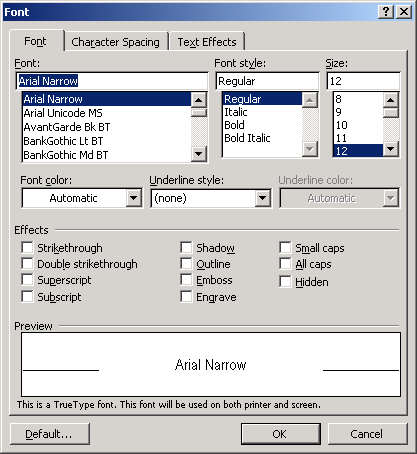Click font list scroll down arrow
417x454 pixels.
pos(199,154)
